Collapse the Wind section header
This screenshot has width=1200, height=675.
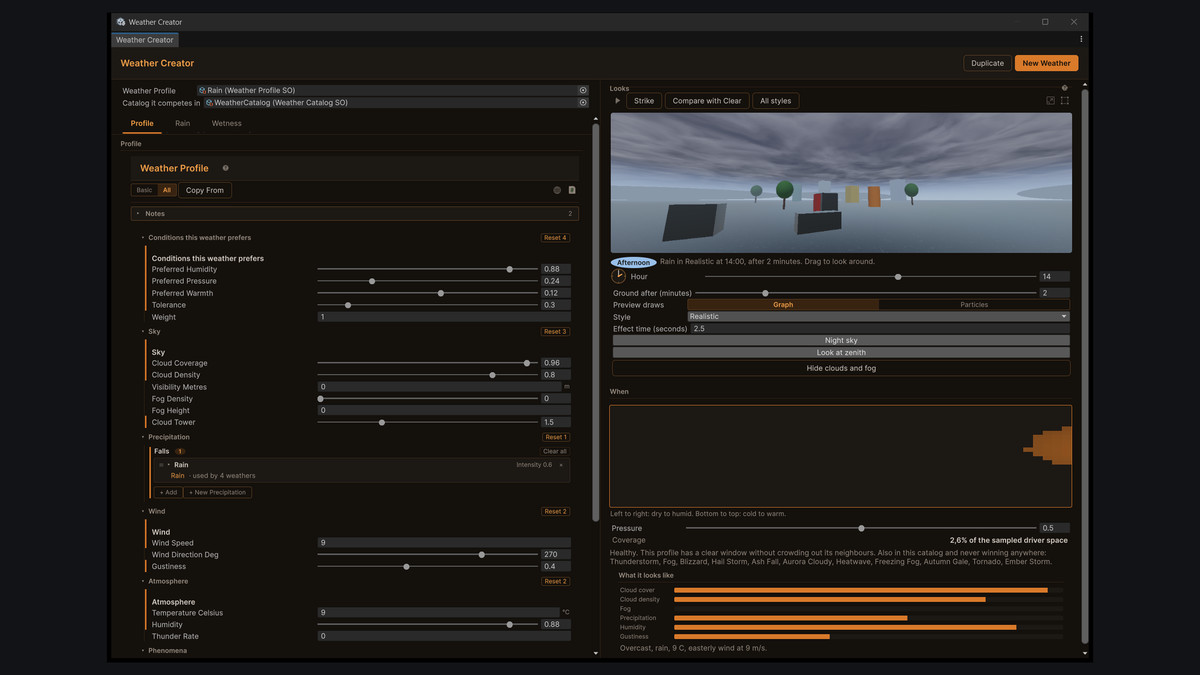[156, 511]
